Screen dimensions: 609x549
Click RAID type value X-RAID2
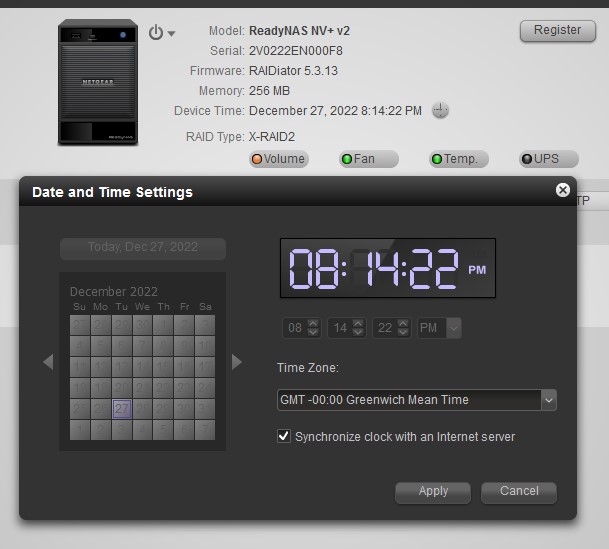point(272,137)
